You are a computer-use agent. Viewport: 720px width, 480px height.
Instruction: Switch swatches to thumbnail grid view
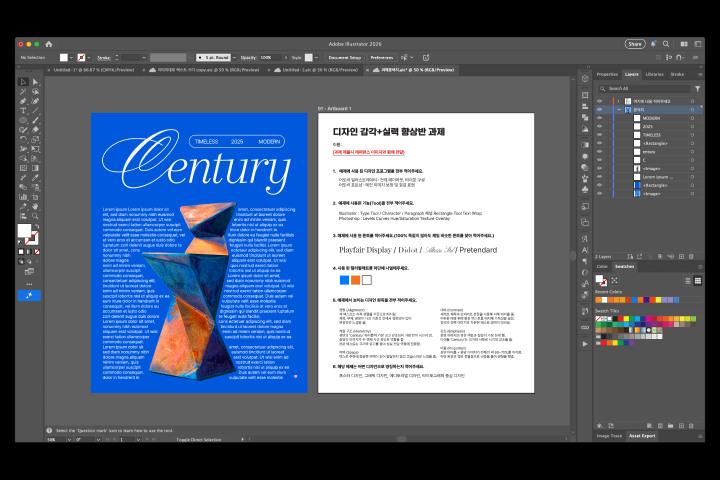698,281
